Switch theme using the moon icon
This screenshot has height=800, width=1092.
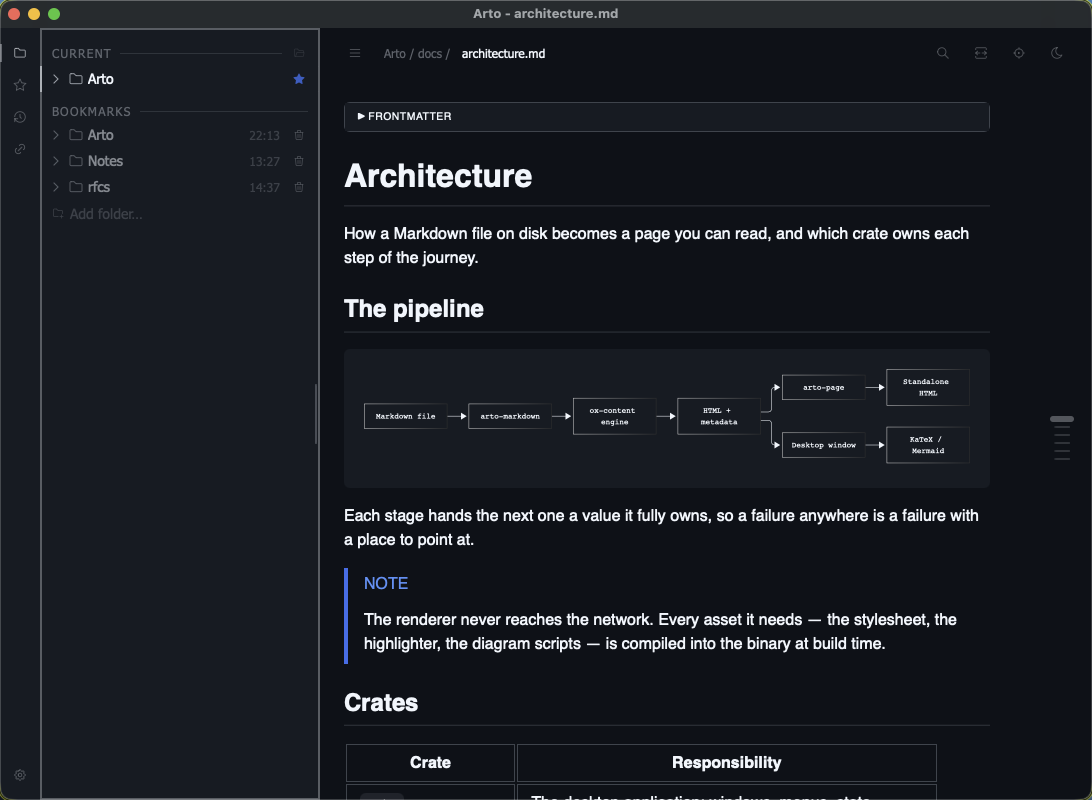click(x=1056, y=53)
